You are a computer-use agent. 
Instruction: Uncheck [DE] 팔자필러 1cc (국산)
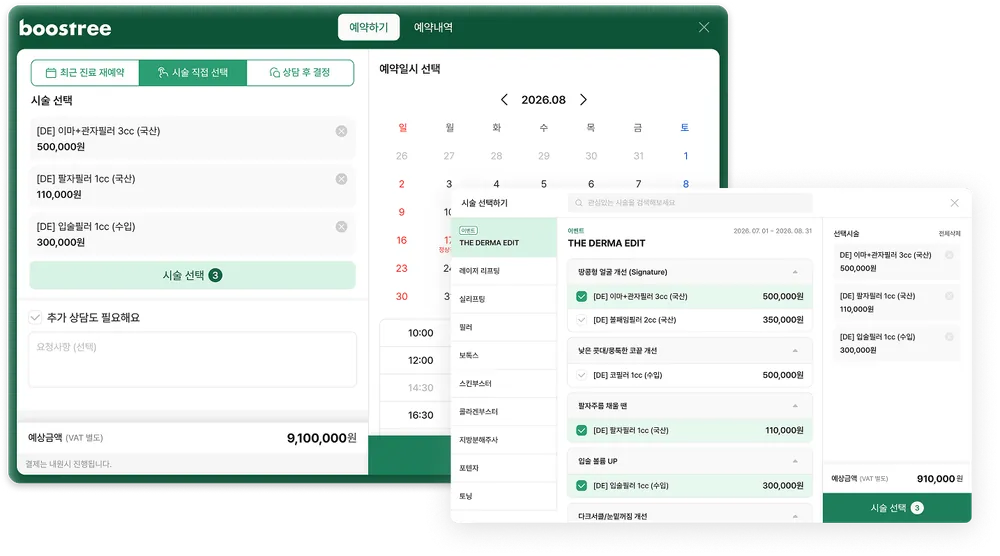click(x=581, y=430)
